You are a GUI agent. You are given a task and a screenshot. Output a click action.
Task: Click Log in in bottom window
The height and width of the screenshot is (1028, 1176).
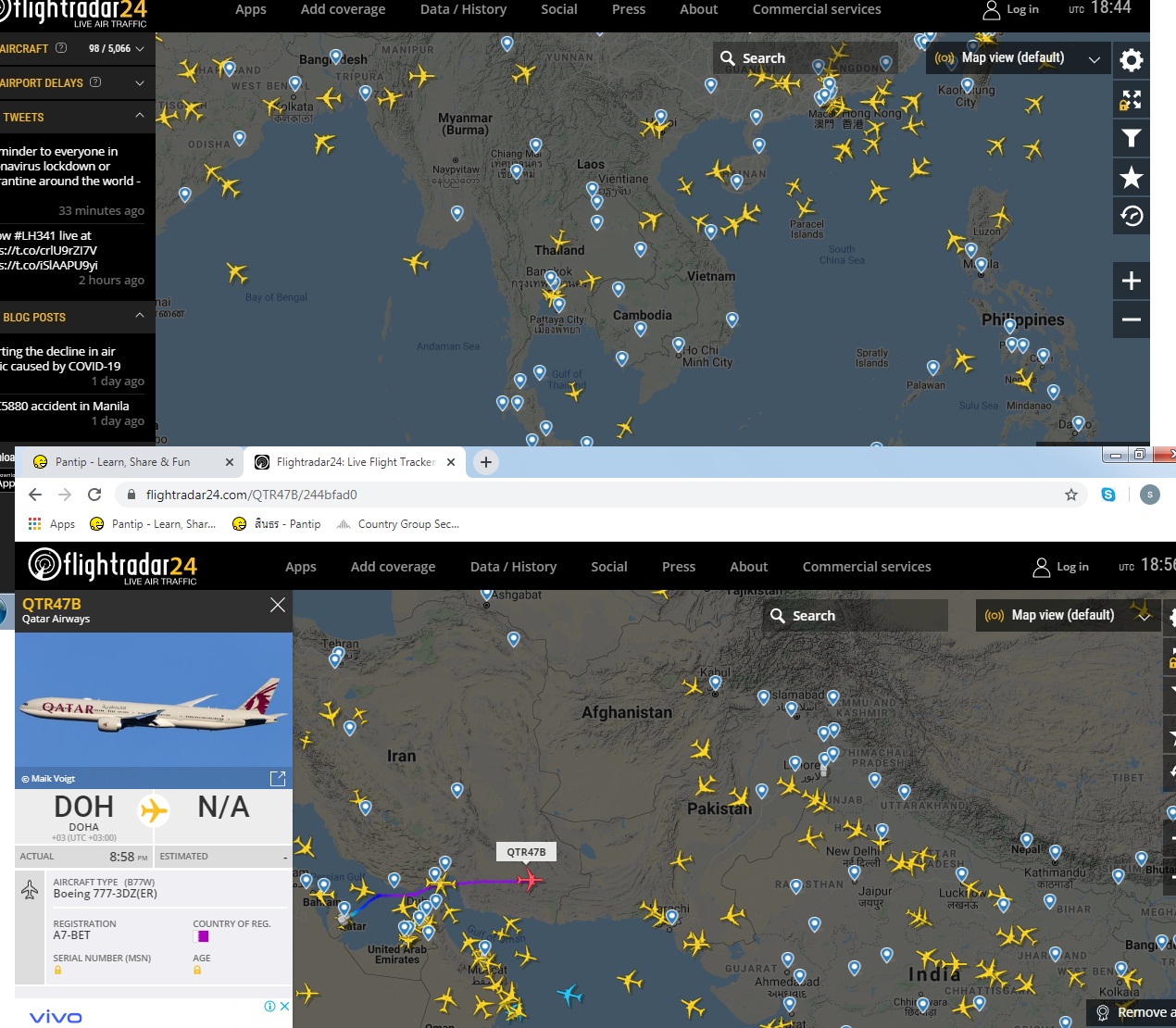1061,567
